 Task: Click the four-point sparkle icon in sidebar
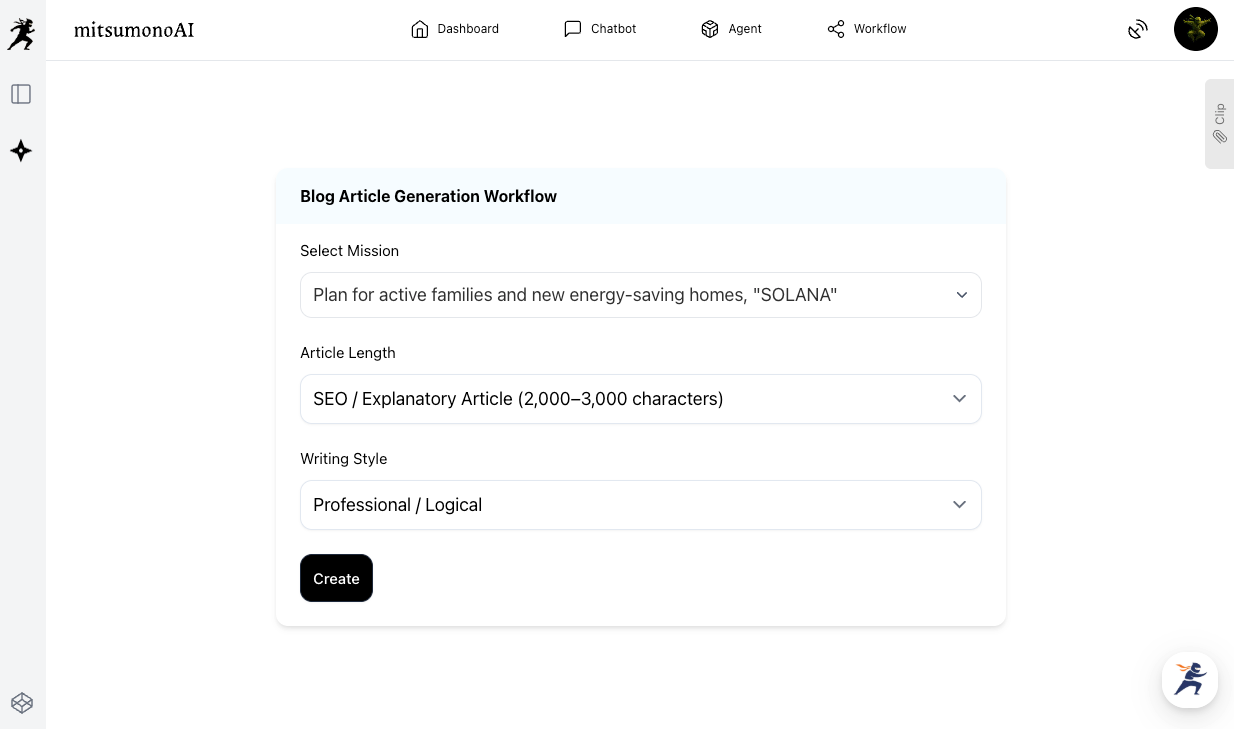[21, 151]
